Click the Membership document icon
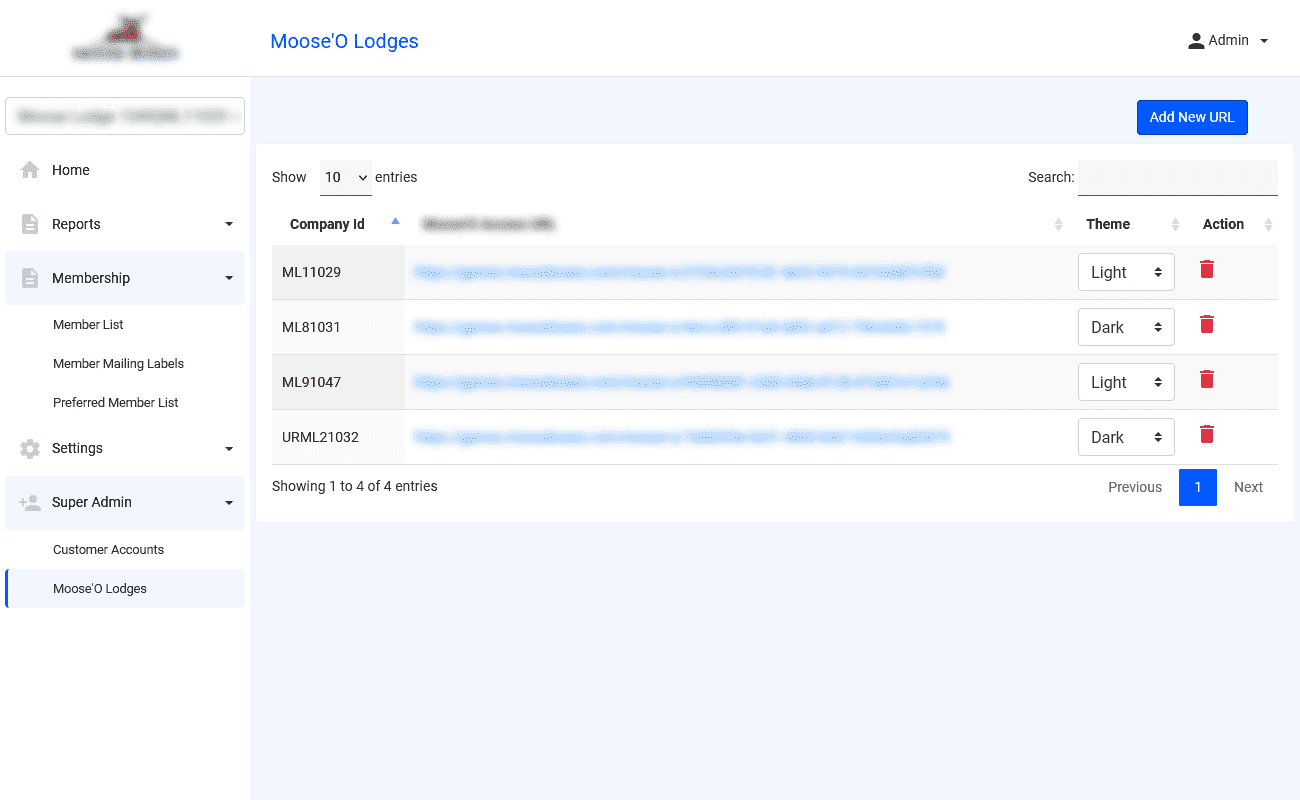The height and width of the screenshot is (800, 1300). point(30,278)
